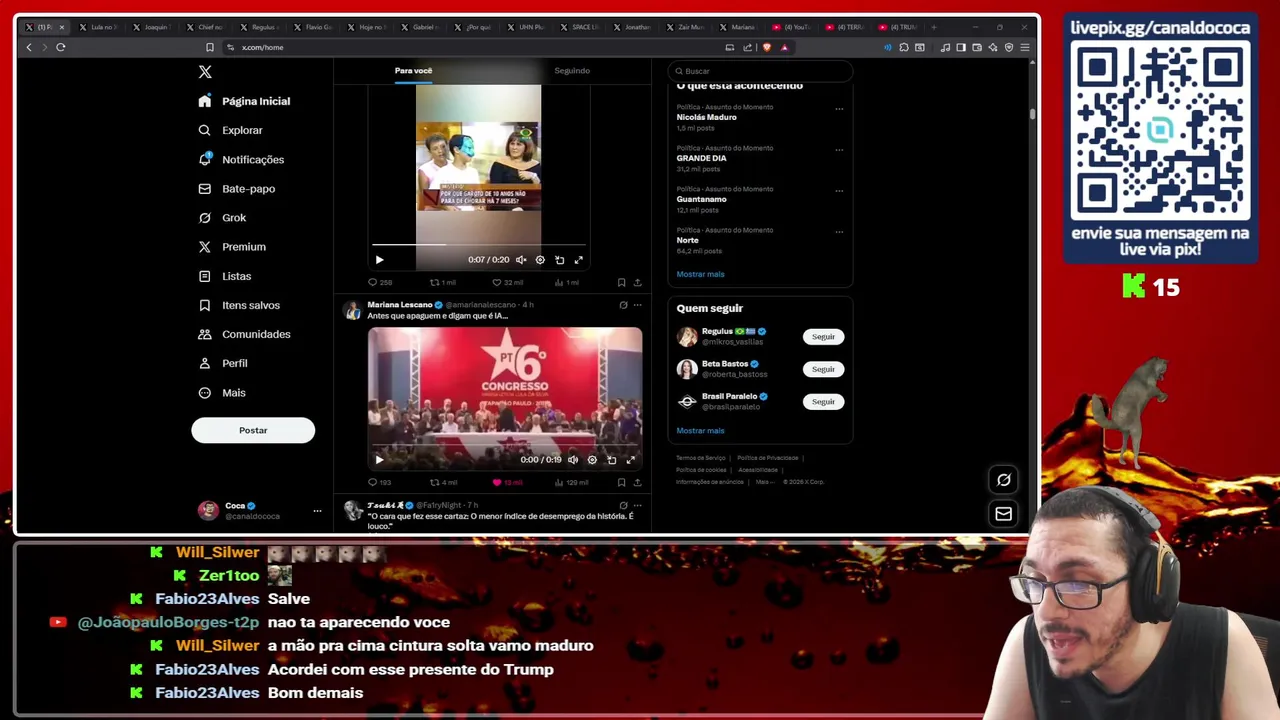Image resolution: width=1280 pixels, height=720 pixels.
Task: Play the first video at 0:07
Action: click(379, 260)
